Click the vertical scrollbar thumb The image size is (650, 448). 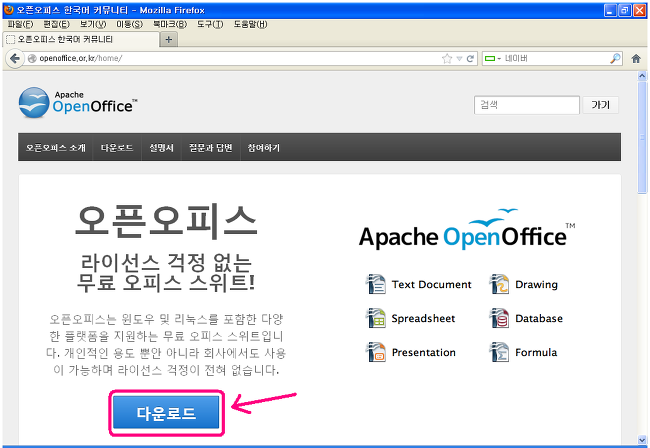pyautogui.click(x=642, y=137)
